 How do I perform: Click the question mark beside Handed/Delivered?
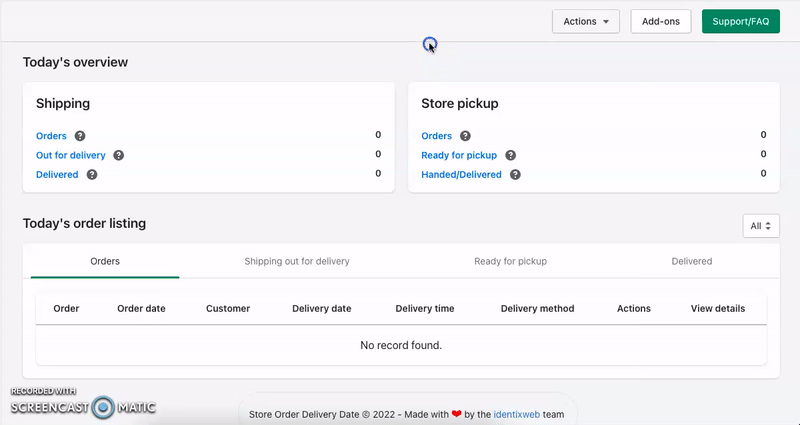point(515,174)
